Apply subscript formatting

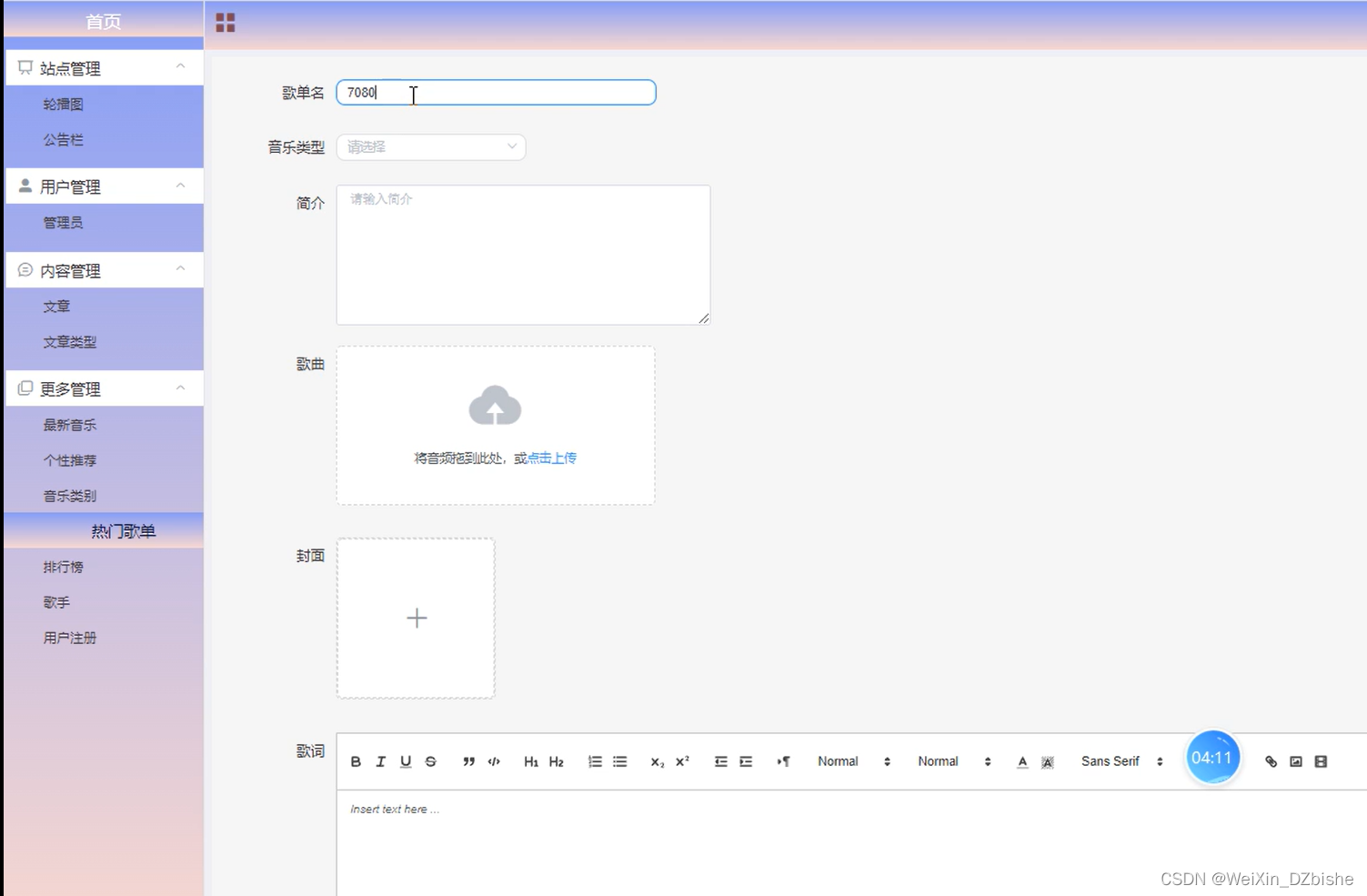[x=658, y=761]
